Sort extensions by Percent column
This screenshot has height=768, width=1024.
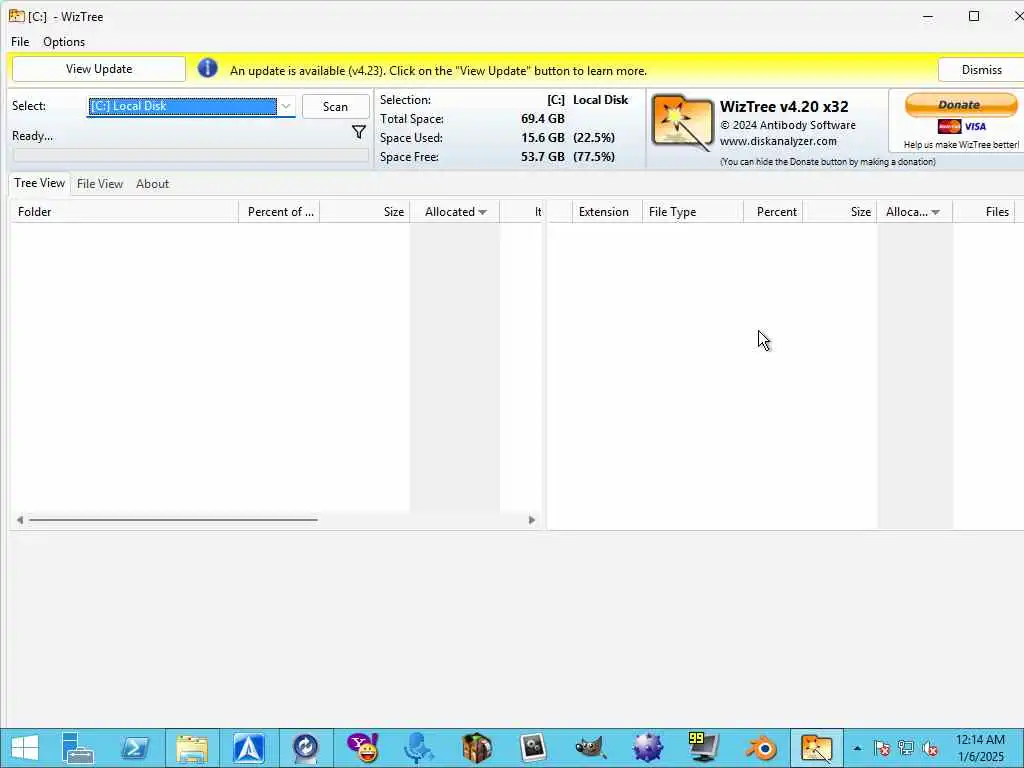coord(773,212)
